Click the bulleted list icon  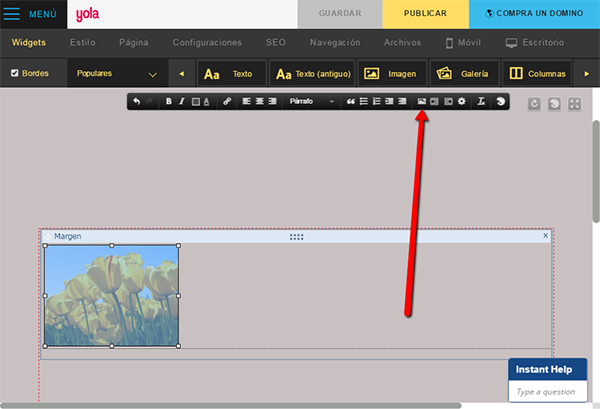point(363,102)
